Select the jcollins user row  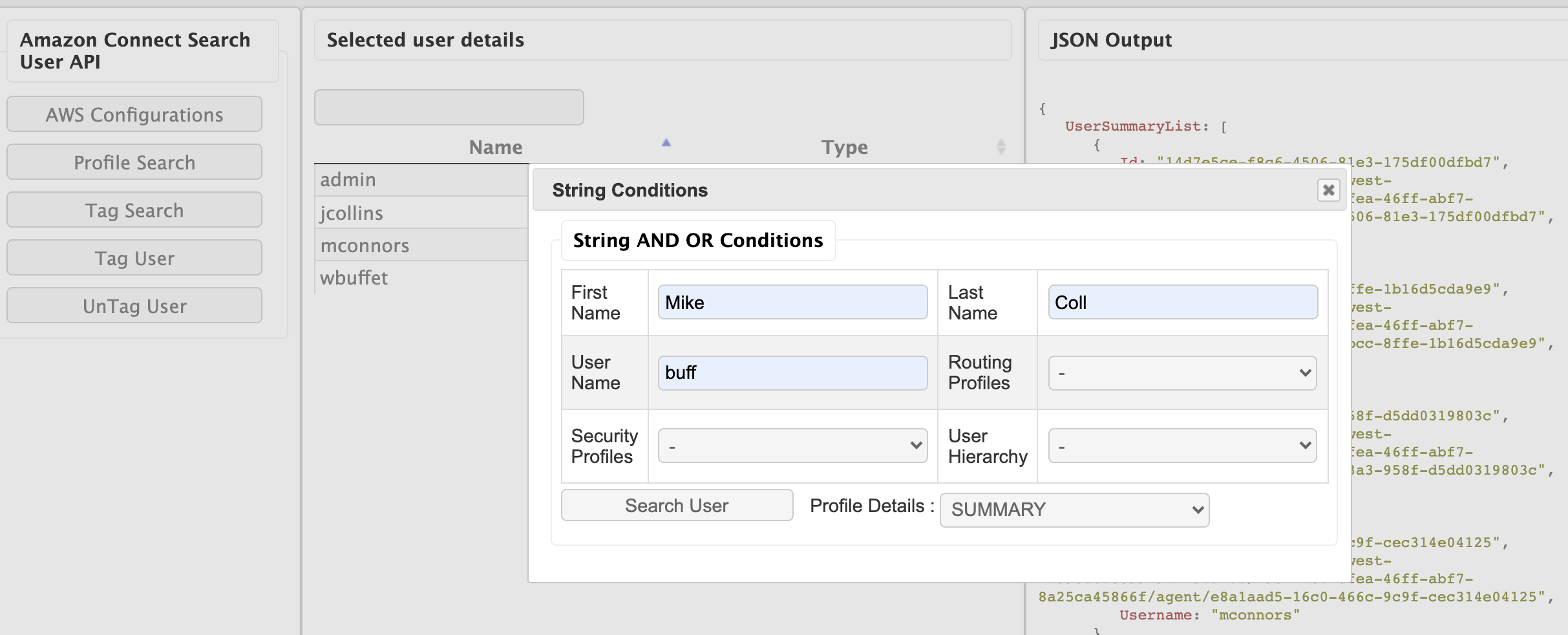[x=420, y=213]
